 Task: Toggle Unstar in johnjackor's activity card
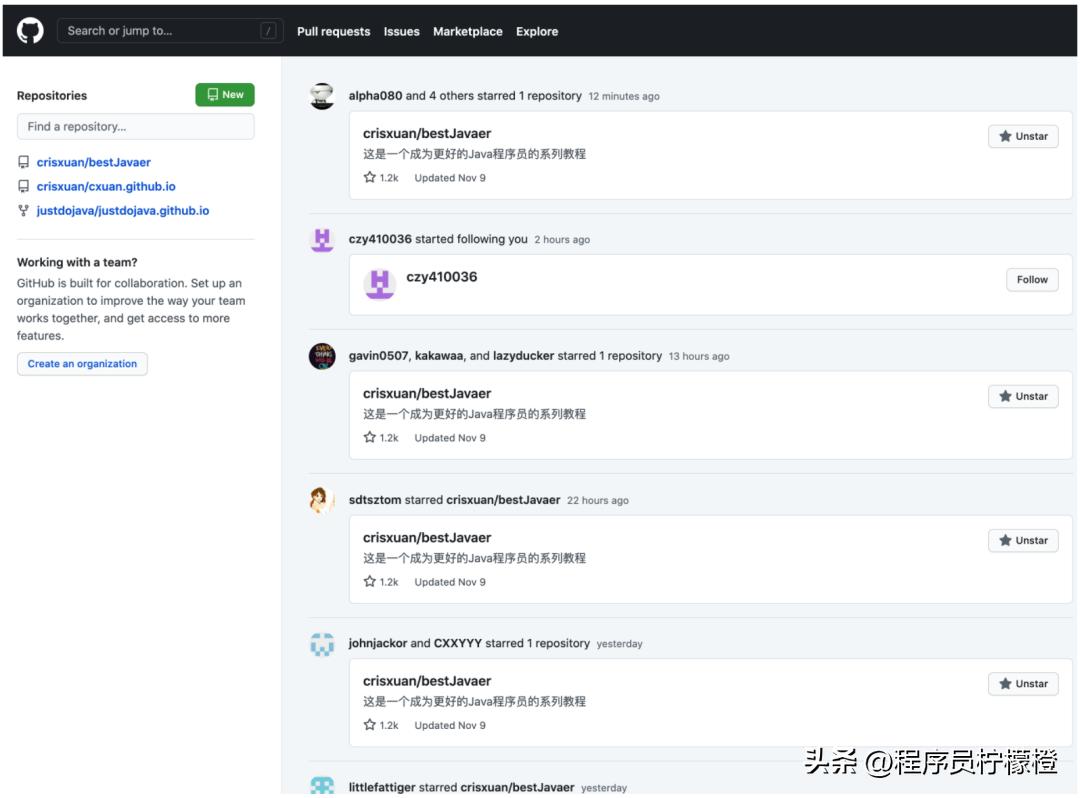[1023, 684]
